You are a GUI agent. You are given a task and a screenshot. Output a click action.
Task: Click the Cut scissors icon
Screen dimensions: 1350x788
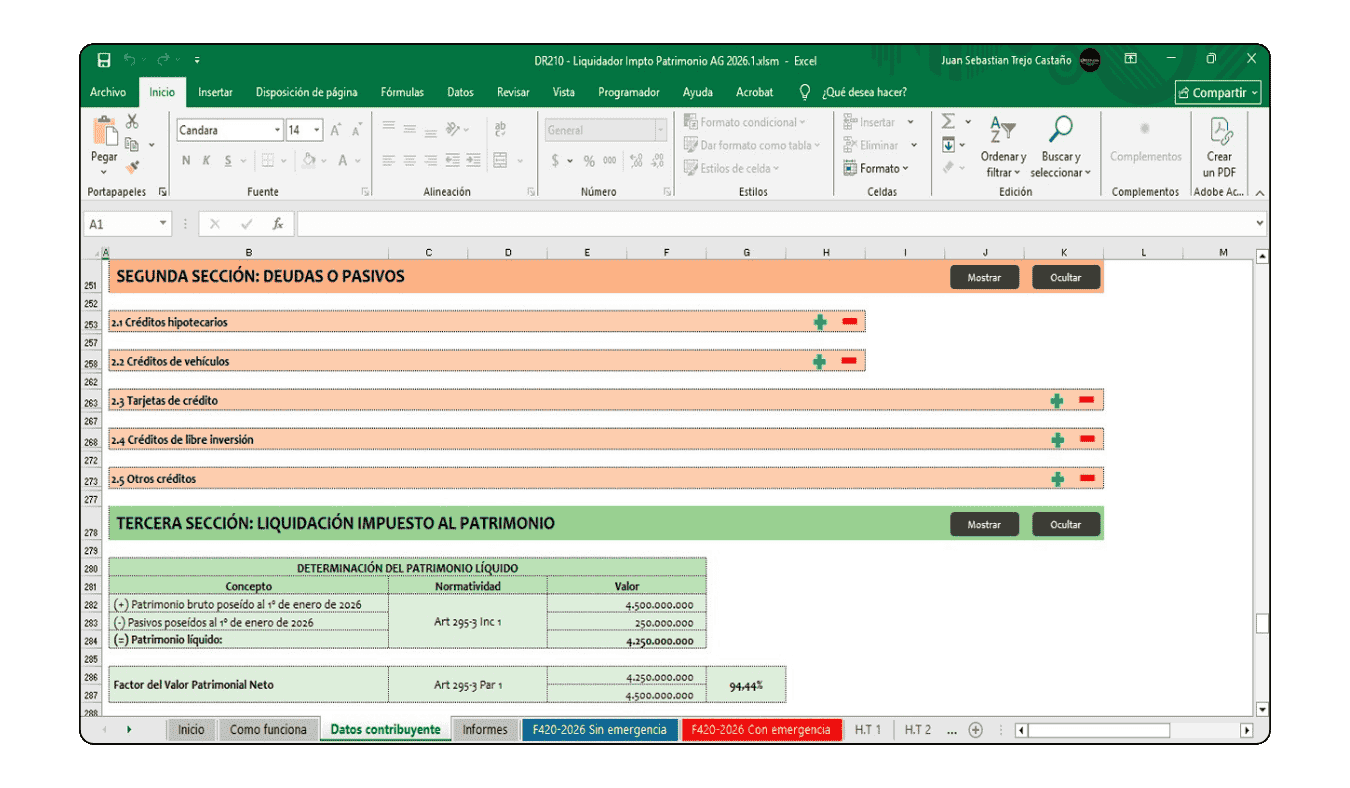click(132, 122)
